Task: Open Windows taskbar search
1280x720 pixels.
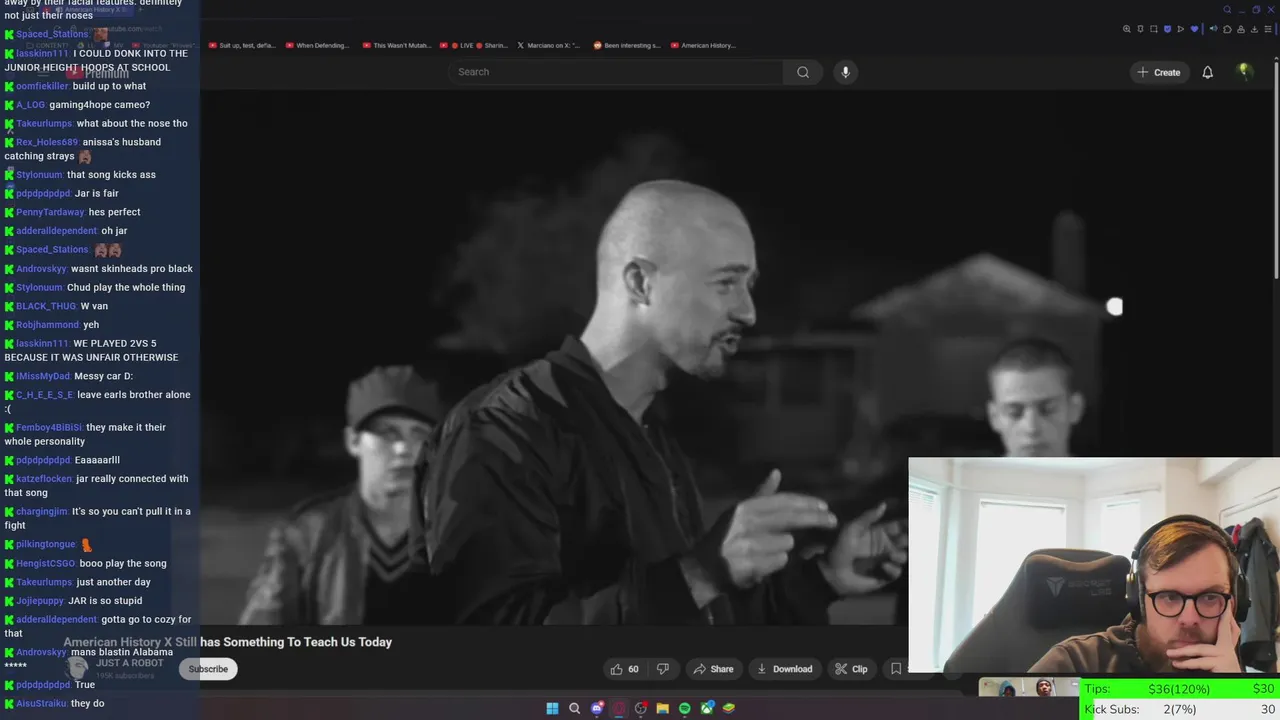Action: click(574, 708)
